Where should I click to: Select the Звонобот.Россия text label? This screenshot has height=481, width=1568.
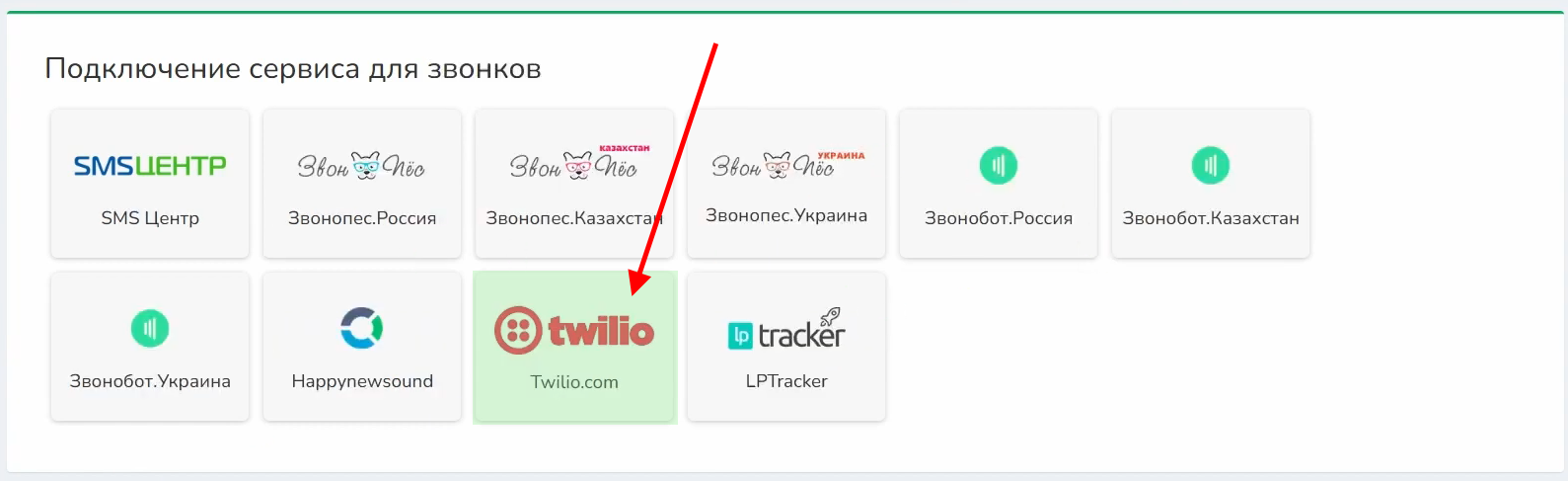999,218
